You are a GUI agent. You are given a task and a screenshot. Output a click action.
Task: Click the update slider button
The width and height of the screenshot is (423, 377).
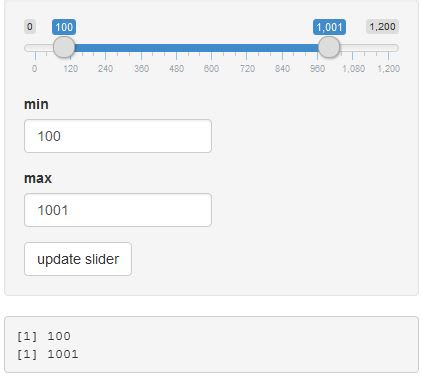point(78,259)
